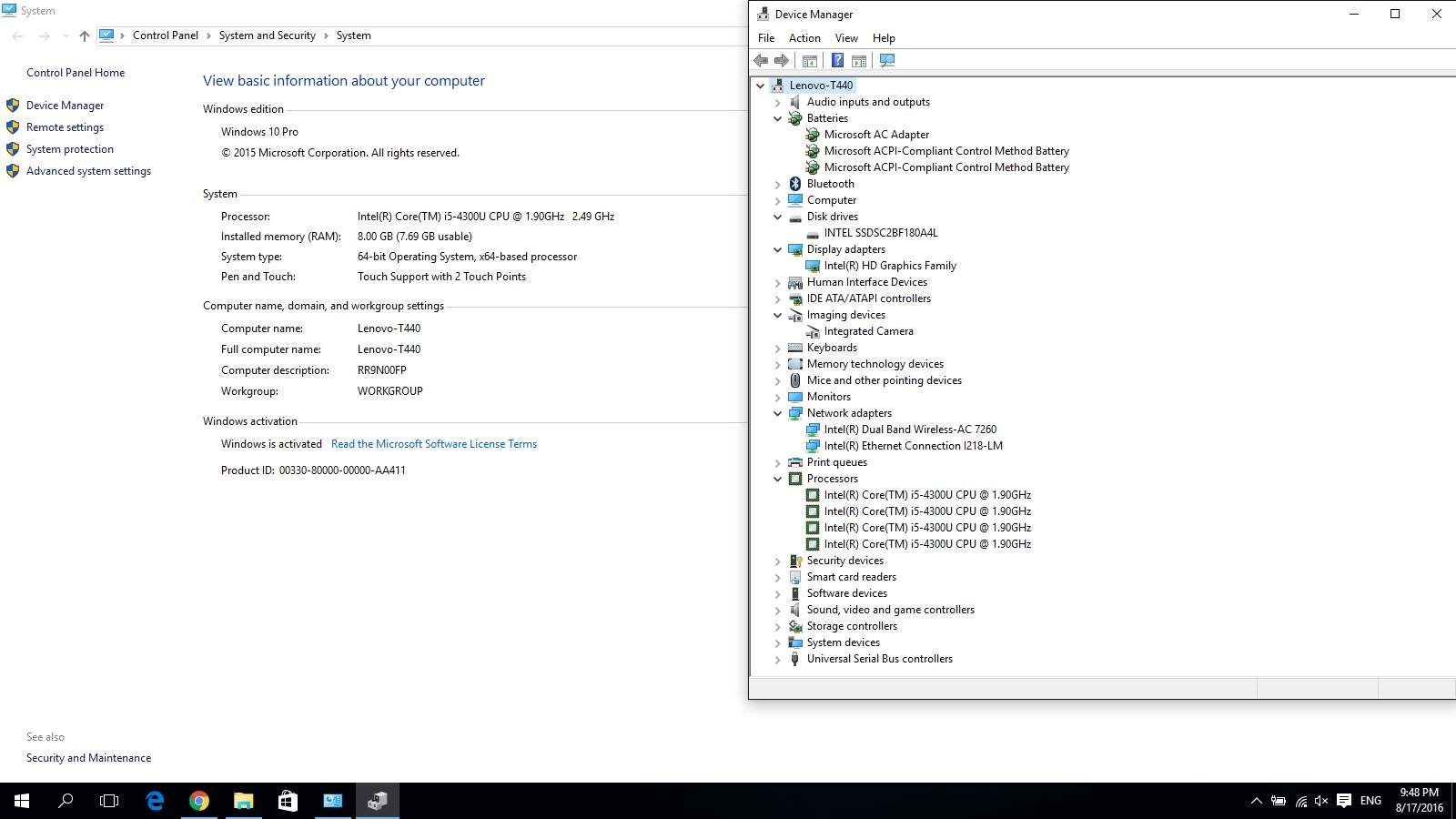
Task: Click Show/Hide Console Tree toolbar icon
Action: point(809,61)
